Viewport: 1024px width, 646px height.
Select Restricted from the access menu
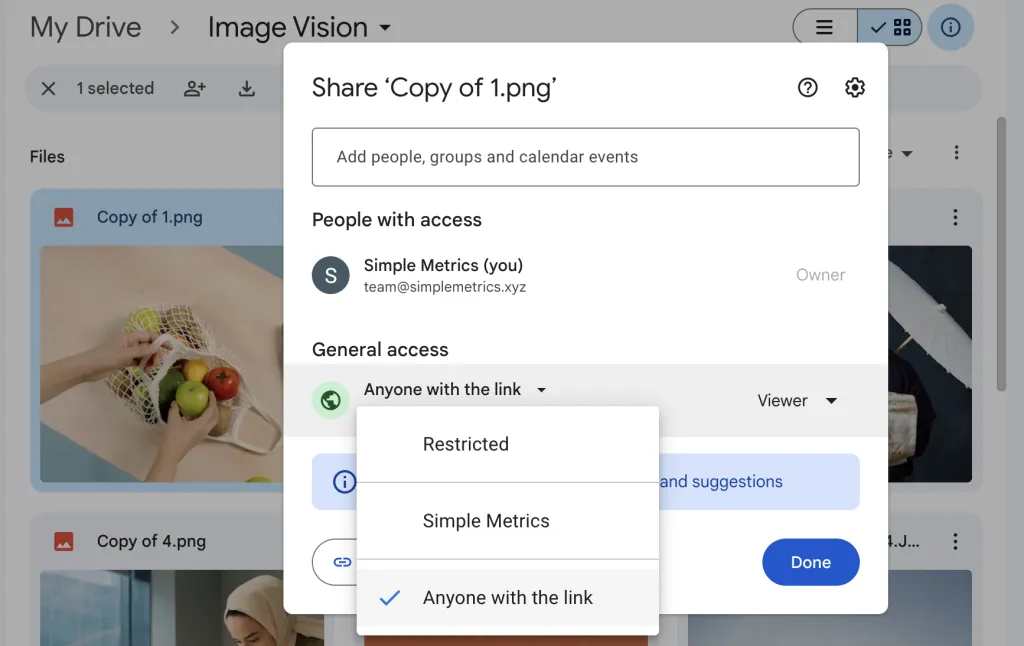(x=465, y=444)
